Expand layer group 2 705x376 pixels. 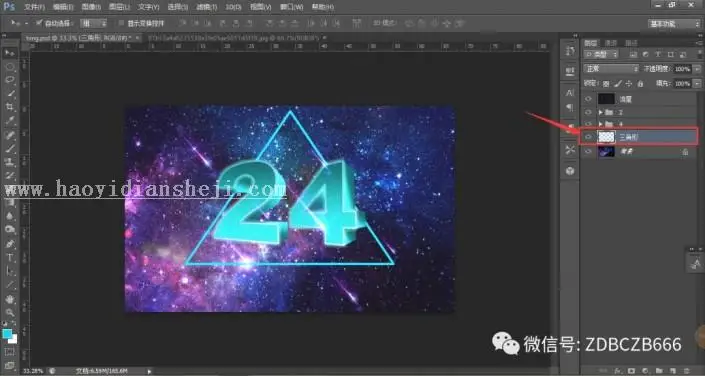point(601,112)
